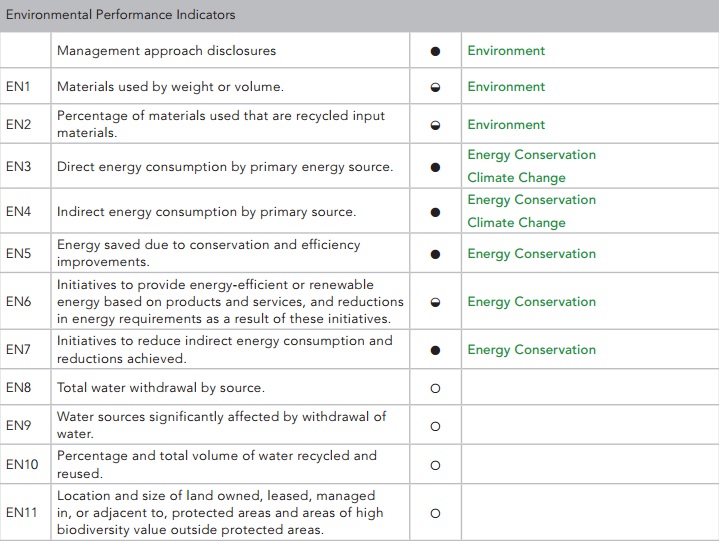719x541 pixels.
Task: Open Energy Conservation link in EN5 row
Action: [531, 254]
